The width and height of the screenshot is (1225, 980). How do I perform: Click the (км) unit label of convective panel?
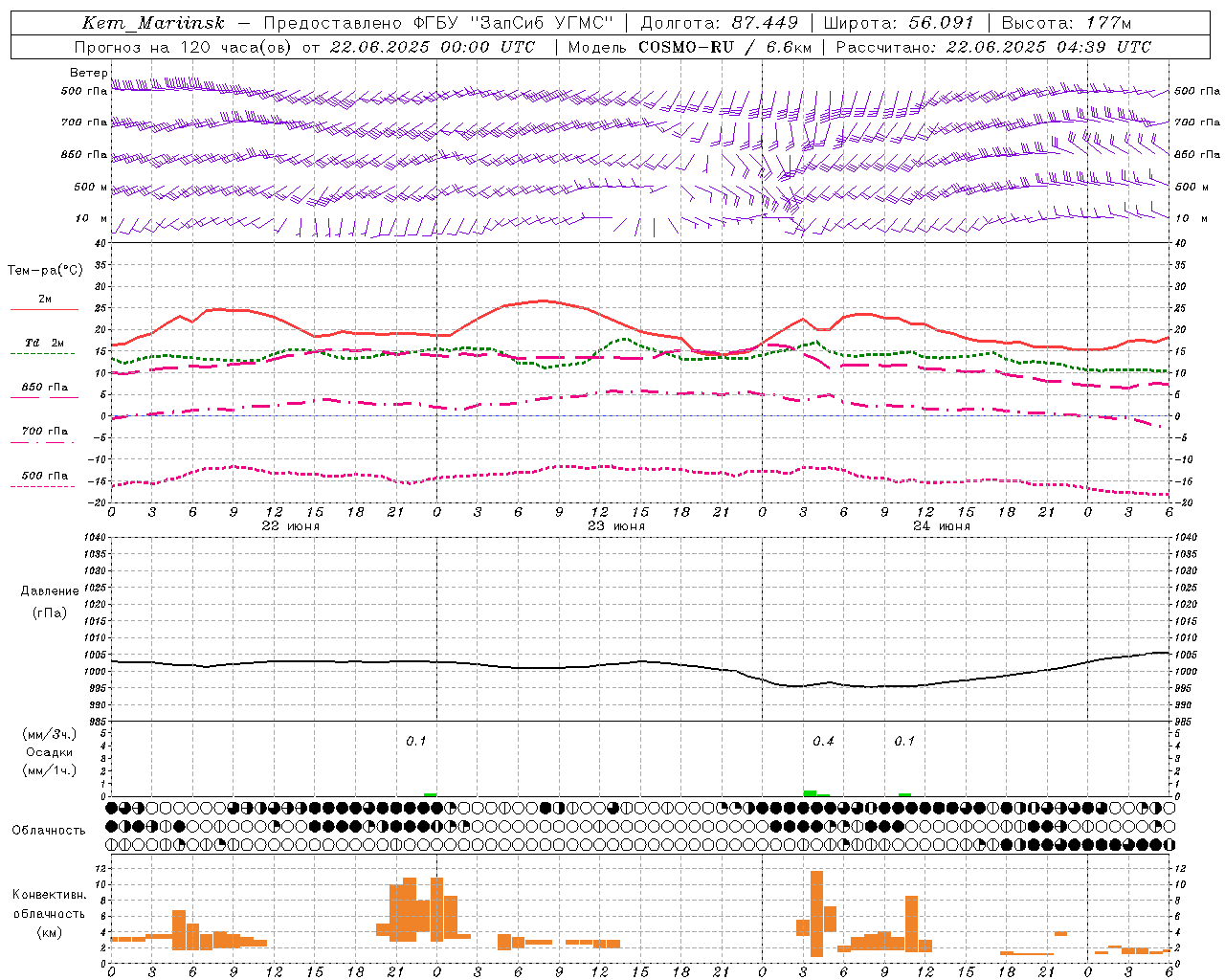[50, 932]
